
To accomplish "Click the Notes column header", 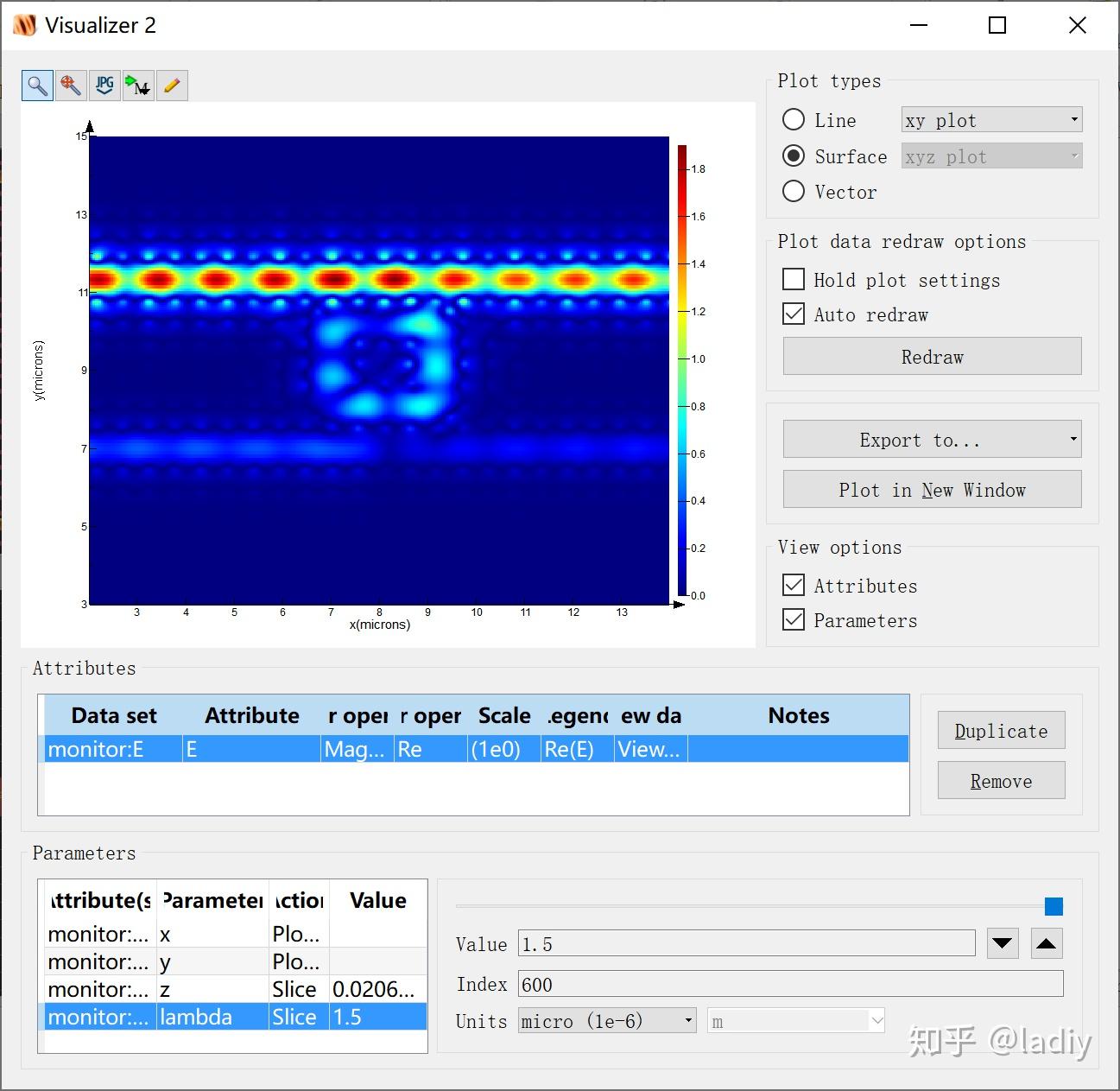I will click(x=798, y=715).
